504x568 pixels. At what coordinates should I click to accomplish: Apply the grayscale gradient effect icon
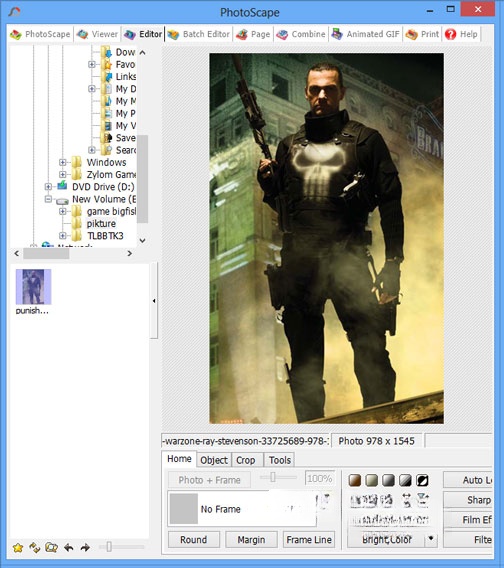pyautogui.click(x=388, y=480)
